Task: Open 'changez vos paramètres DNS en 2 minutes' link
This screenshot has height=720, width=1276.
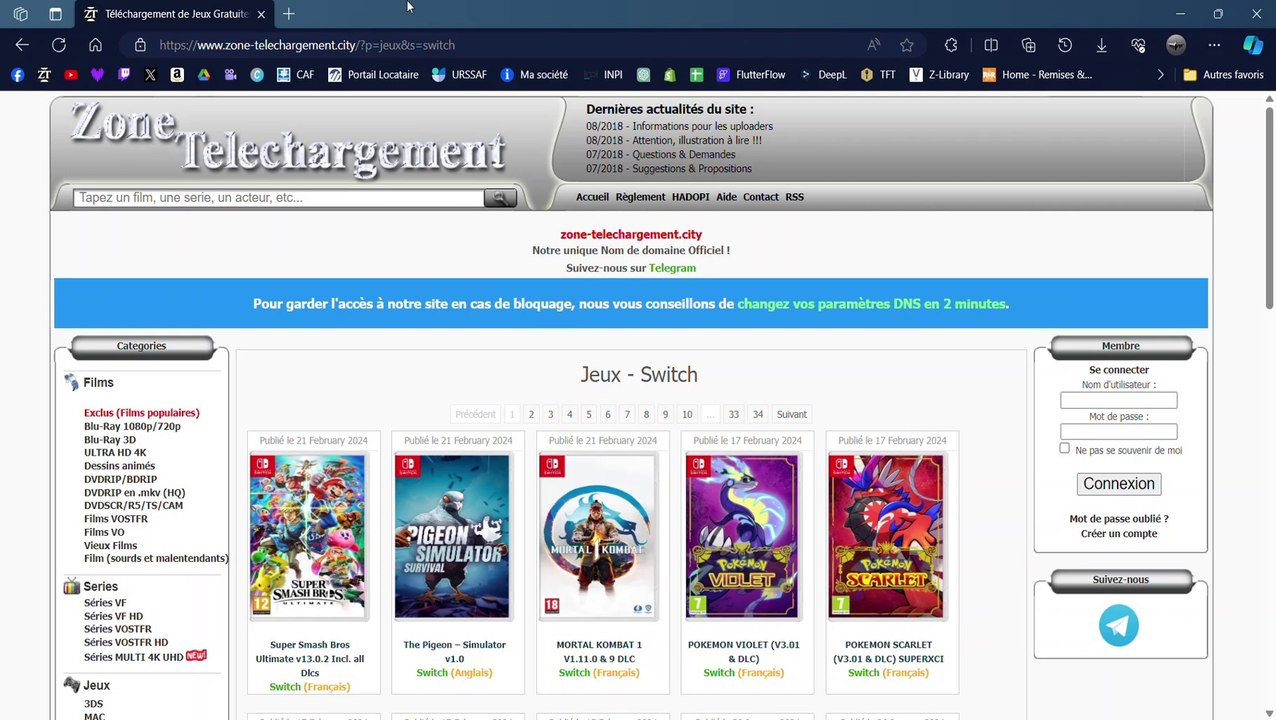Action: (871, 304)
